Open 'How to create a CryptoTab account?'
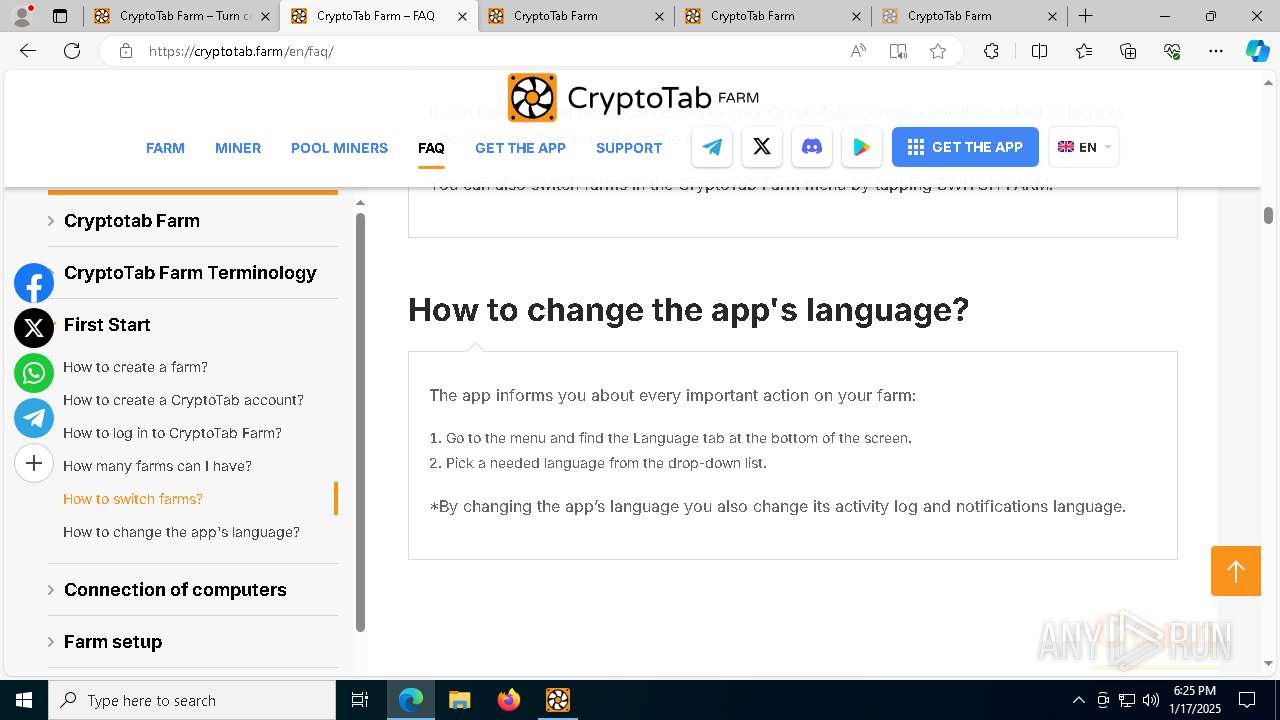The image size is (1280, 720). click(183, 400)
